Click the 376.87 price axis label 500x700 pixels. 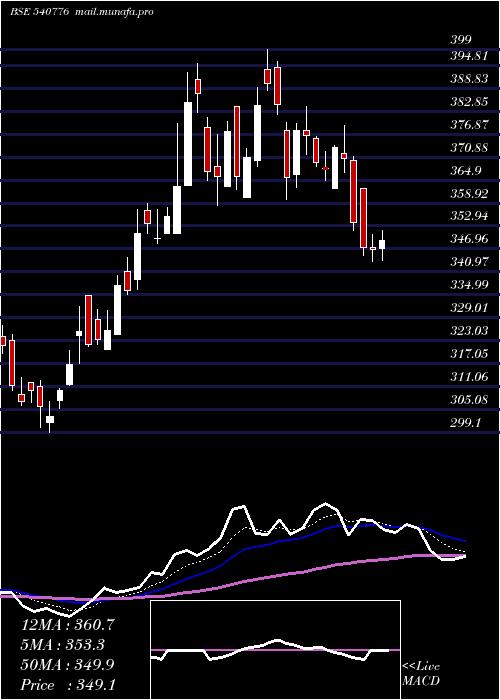tap(468, 125)
